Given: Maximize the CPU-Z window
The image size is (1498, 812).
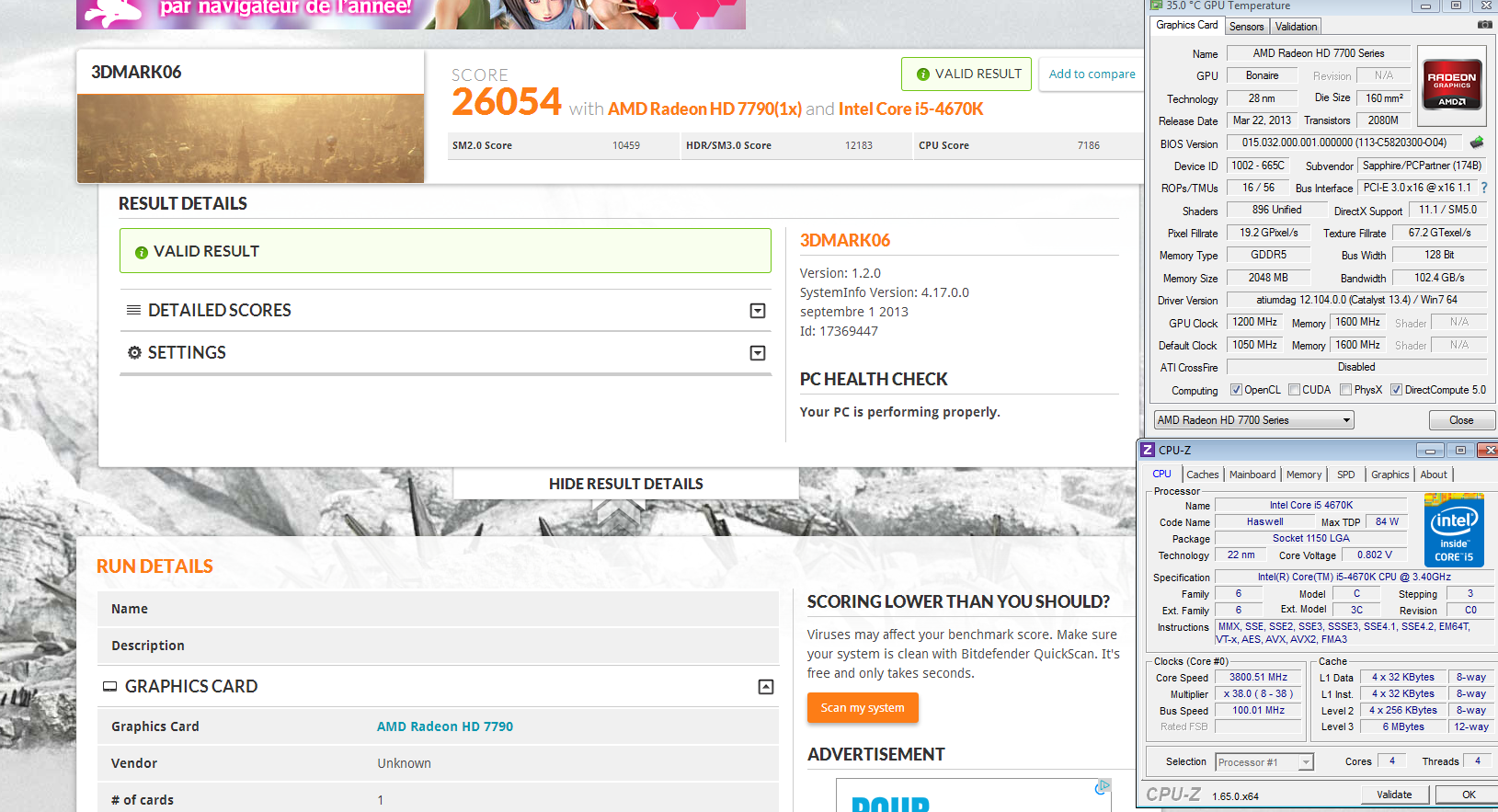Looking at the screenshot, I should 1460,450.
